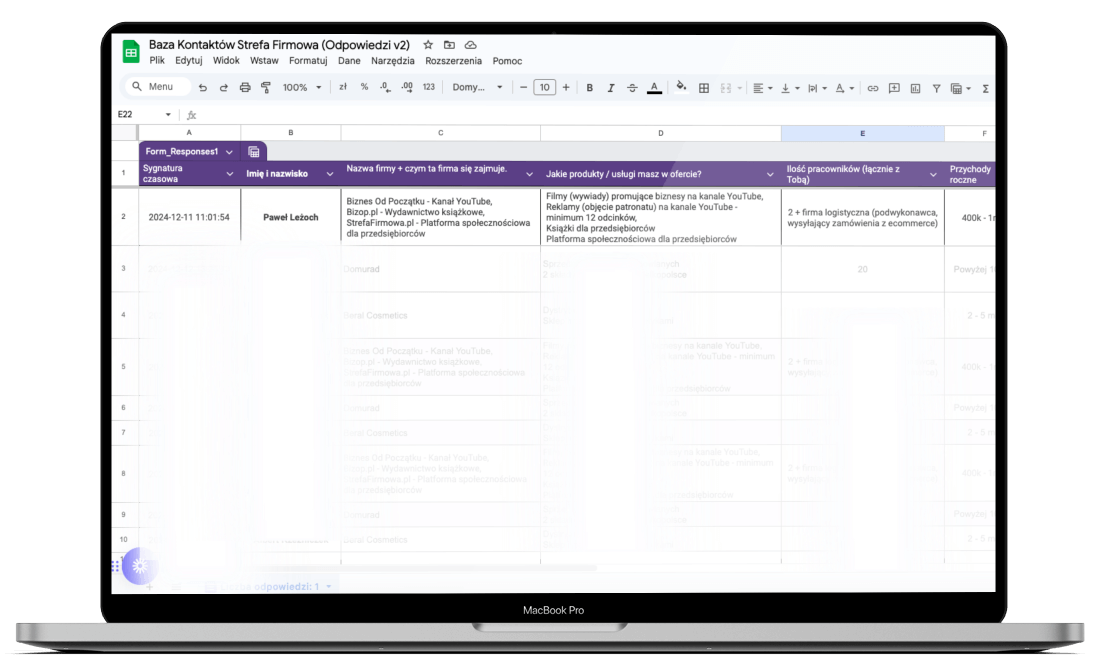This screenshot has width=1101, height=671.
Task: Toggle strikethrough formatting
Action: click(632, 88)
